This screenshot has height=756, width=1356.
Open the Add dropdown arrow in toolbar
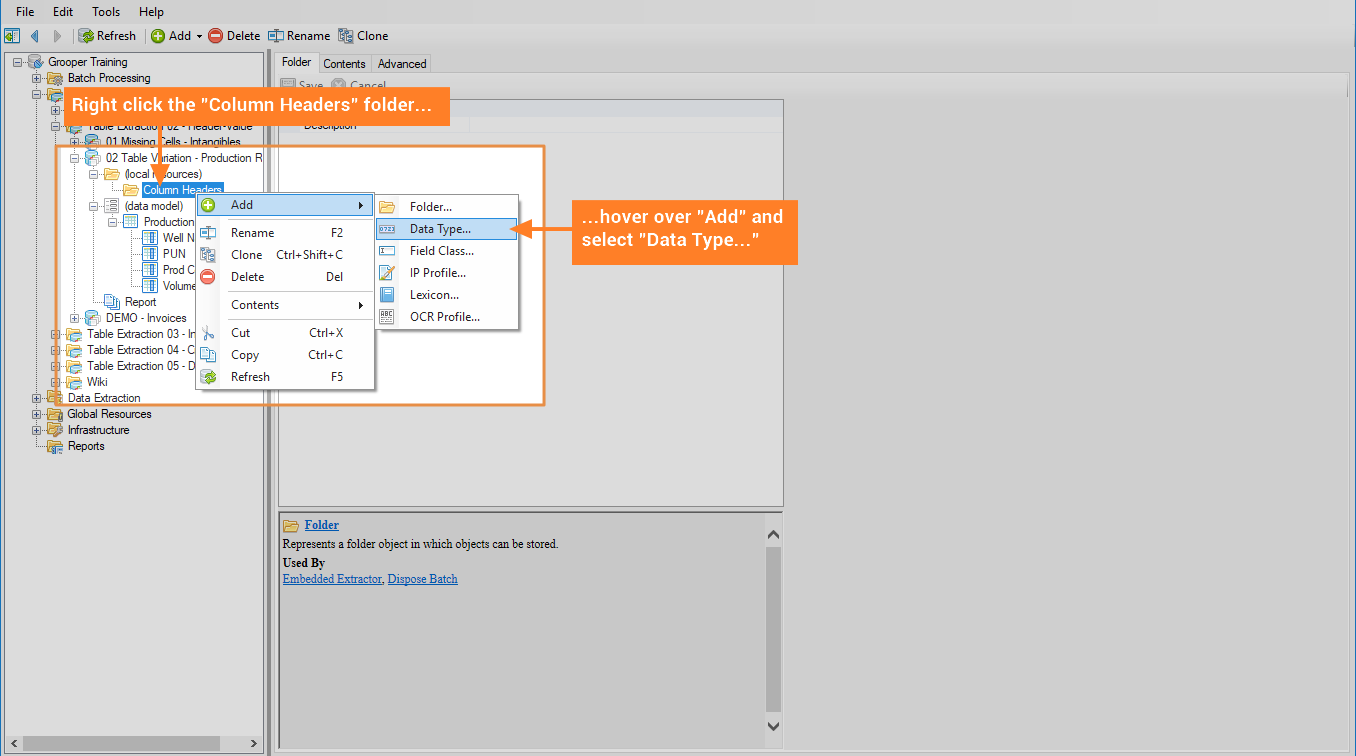[199, 36]
